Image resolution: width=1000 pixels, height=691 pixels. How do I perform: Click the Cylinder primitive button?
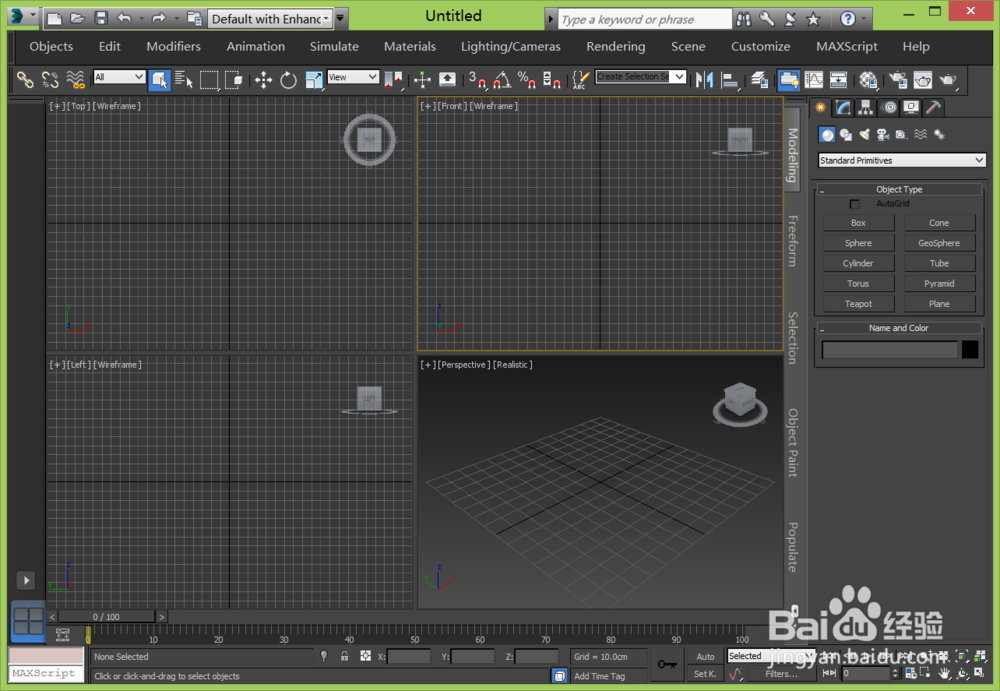pyautogui.click(x=858, y=264)
